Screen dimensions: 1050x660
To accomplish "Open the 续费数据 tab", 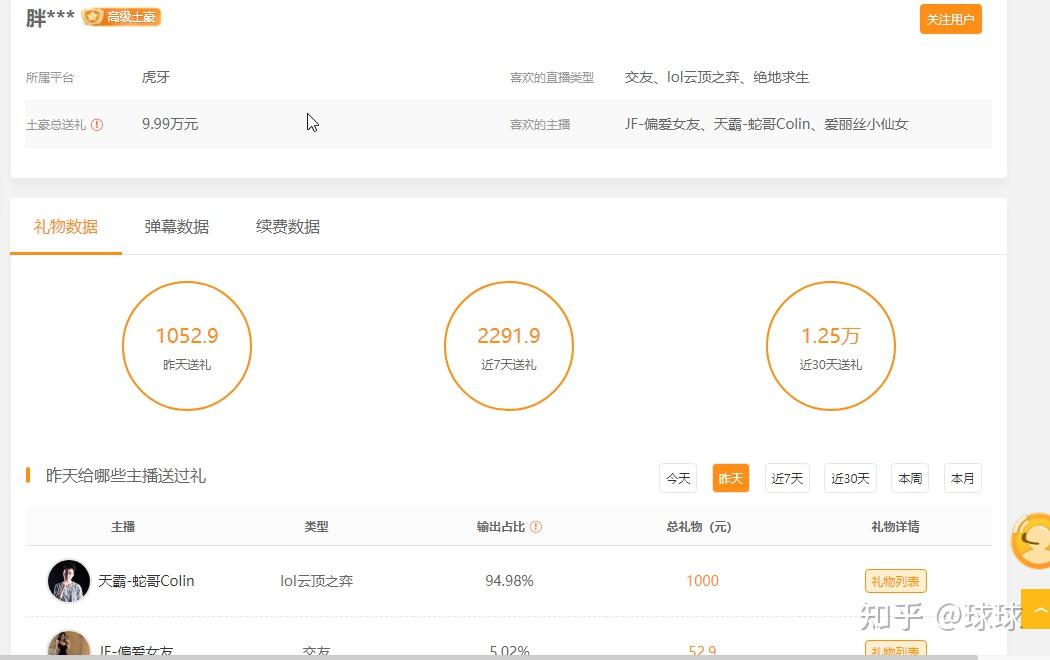I will [x=286, y=227].
